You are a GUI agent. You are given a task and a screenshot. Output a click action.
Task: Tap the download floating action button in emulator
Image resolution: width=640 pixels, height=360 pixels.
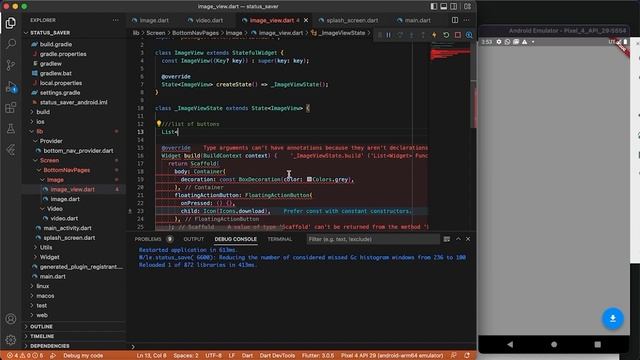(x=613, y=318)
